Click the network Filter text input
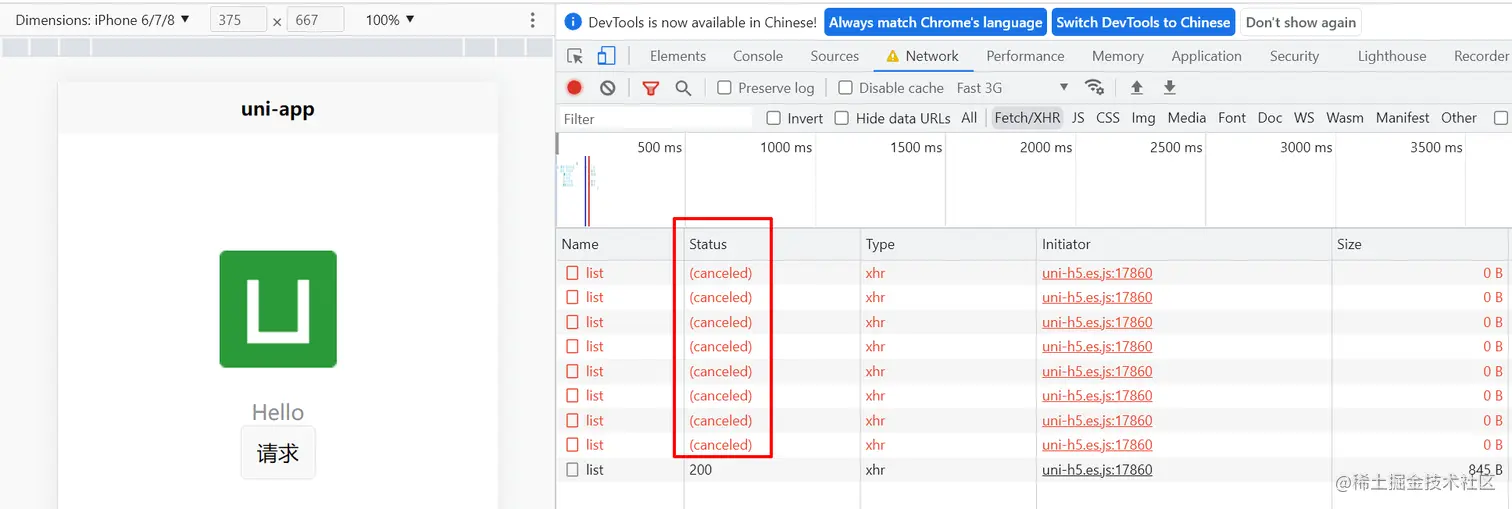 coord(655,119)
